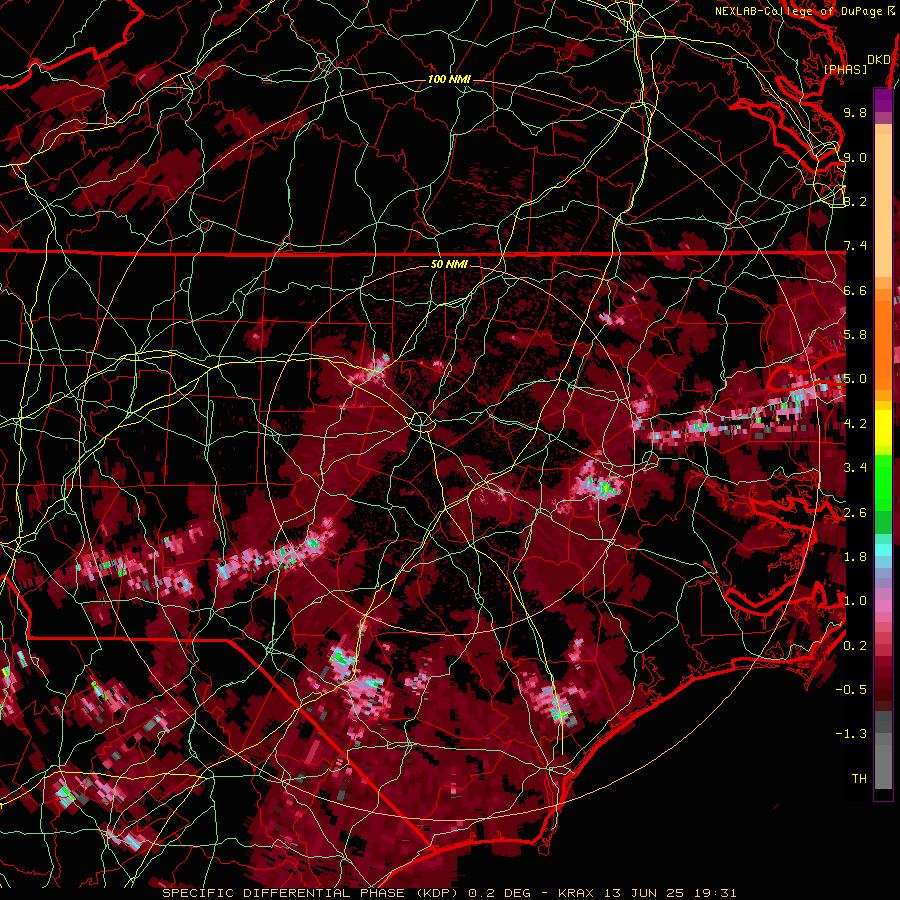Click the 9.8 value on the color scale
900x900 pixels.
tap(855, 112)
